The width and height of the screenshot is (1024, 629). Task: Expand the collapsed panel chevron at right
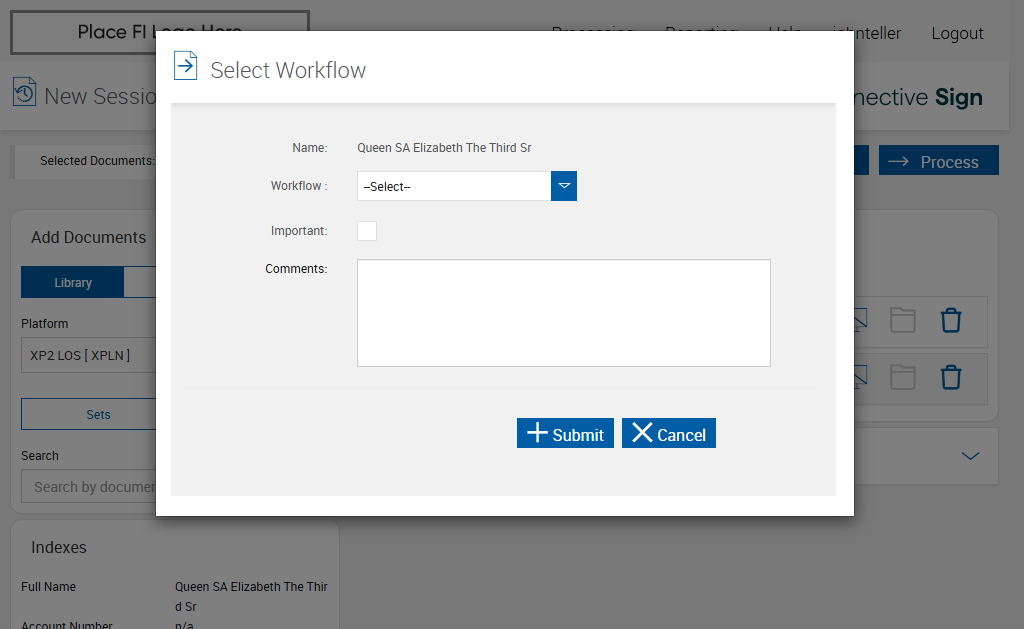[x=970, y=456]
